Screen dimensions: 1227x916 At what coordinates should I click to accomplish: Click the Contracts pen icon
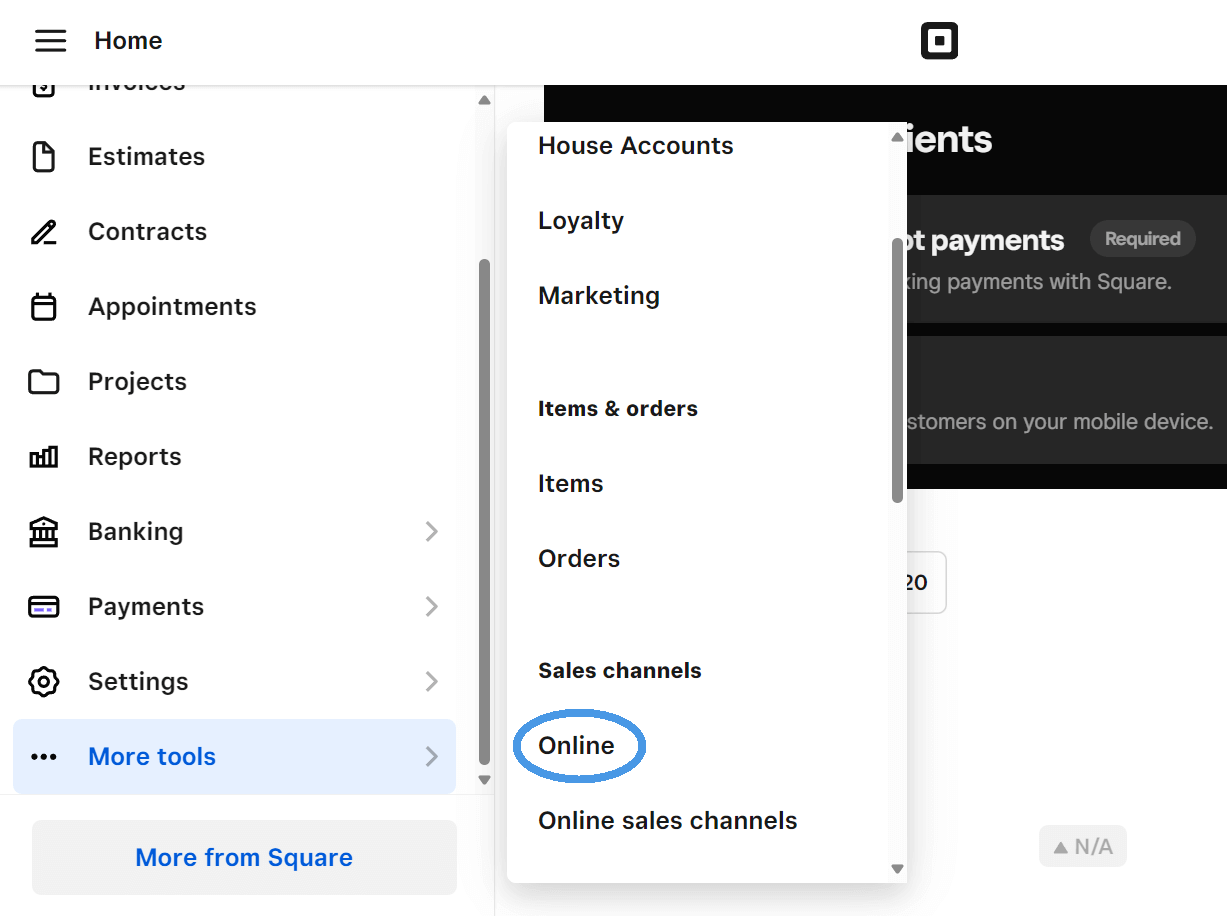pos(44,231)
